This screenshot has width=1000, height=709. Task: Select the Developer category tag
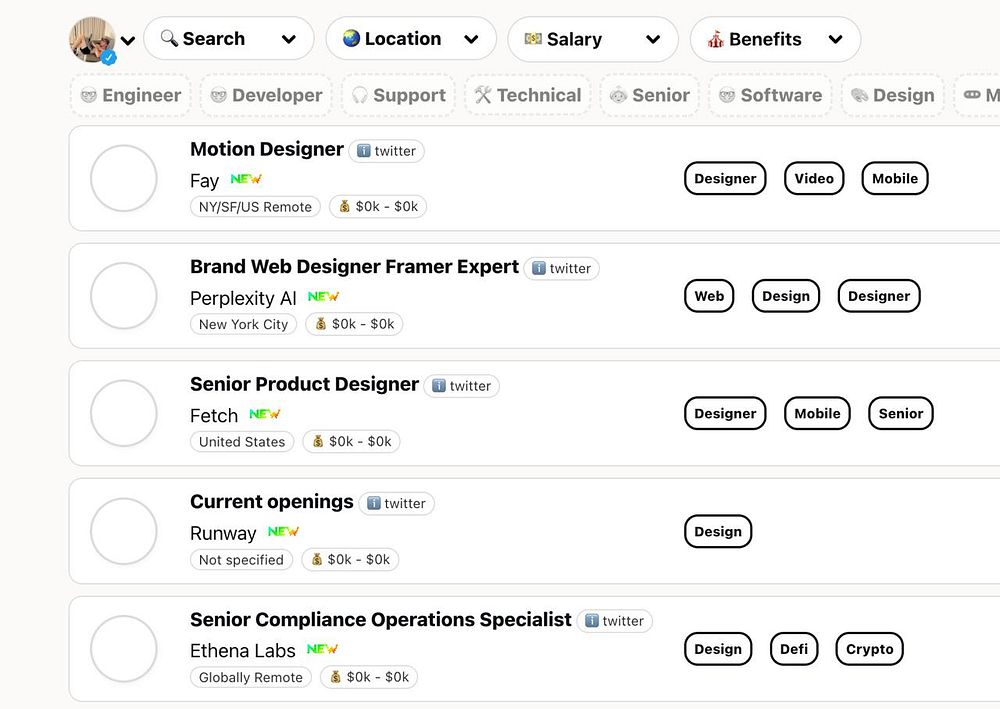click(266, 95)
